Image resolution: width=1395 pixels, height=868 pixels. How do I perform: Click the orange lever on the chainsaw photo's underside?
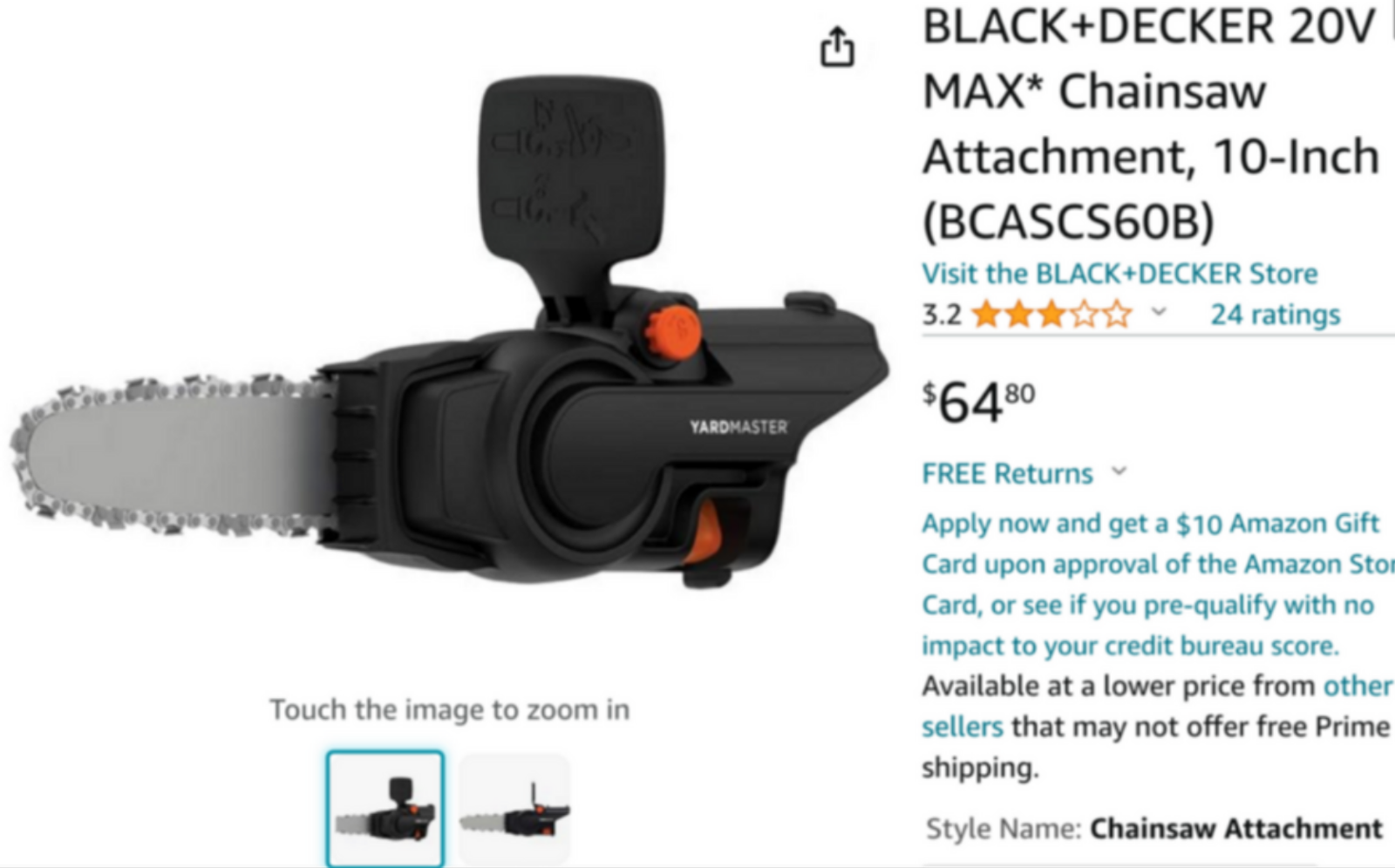707,532
